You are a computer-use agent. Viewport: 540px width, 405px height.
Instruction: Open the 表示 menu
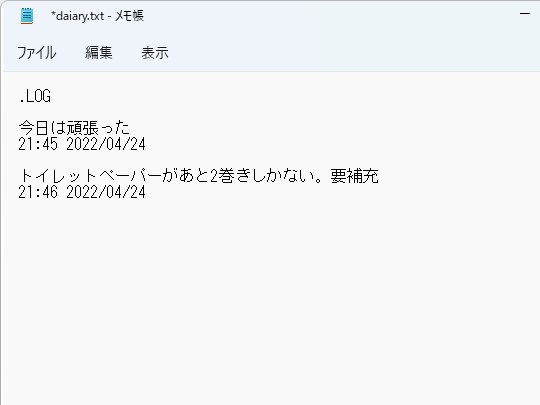click(155, 53)
